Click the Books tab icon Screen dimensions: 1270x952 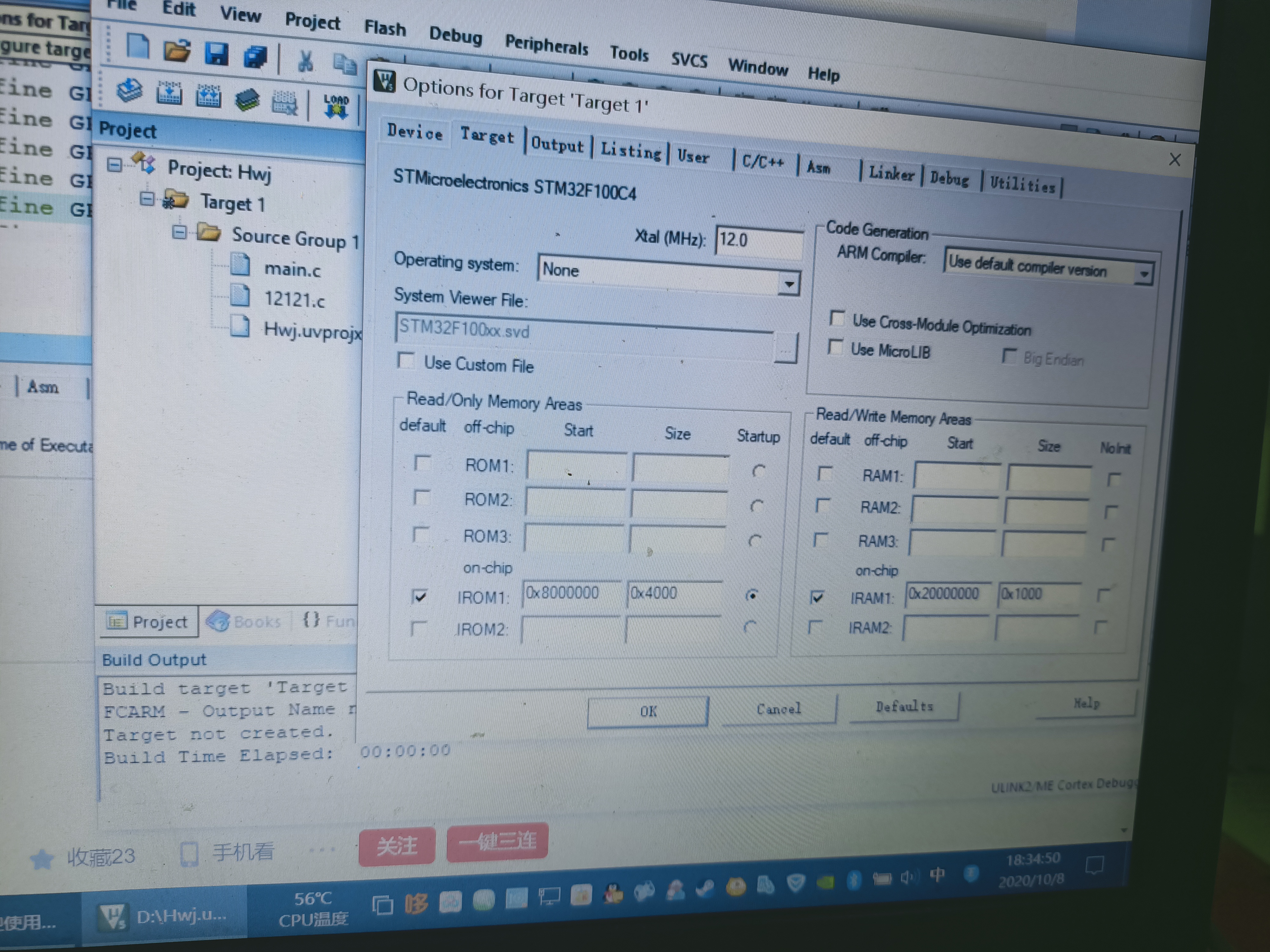click(x=218, y=621)
